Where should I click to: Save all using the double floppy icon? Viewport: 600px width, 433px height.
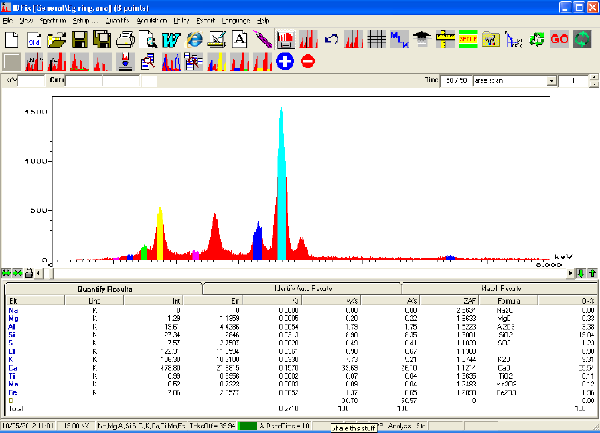(x=102, y=39)
